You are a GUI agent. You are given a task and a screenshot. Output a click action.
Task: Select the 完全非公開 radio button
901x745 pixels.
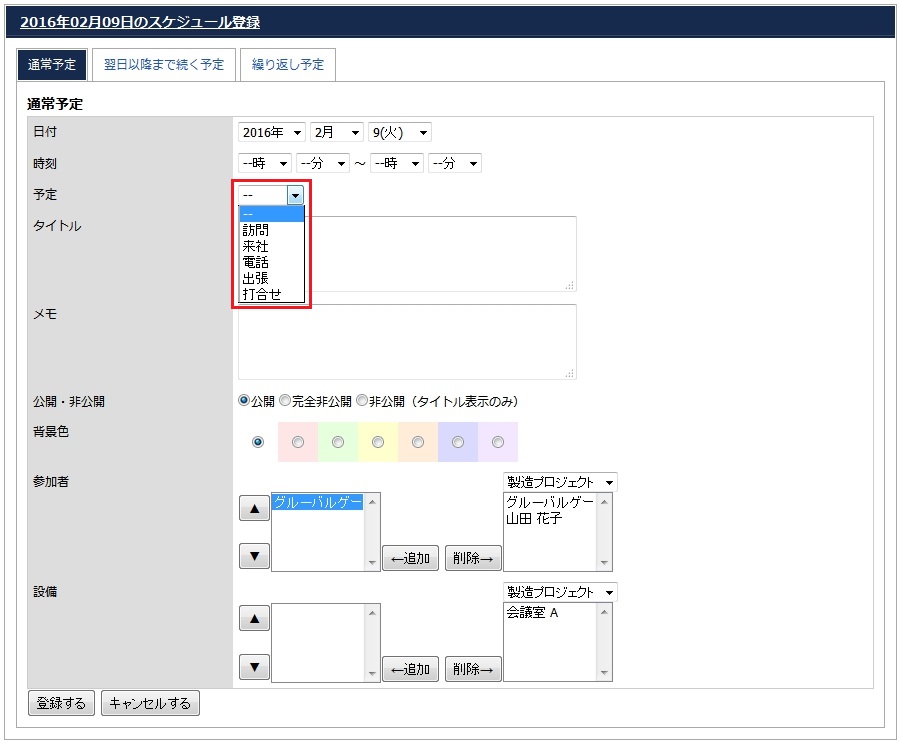(285, 401)
